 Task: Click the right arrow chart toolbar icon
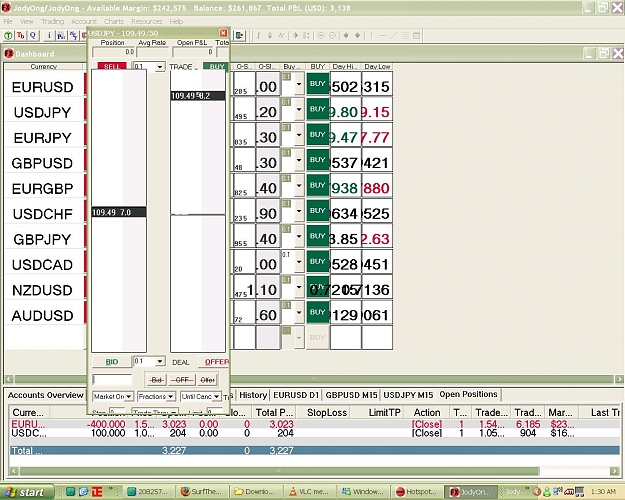point(358,35)
